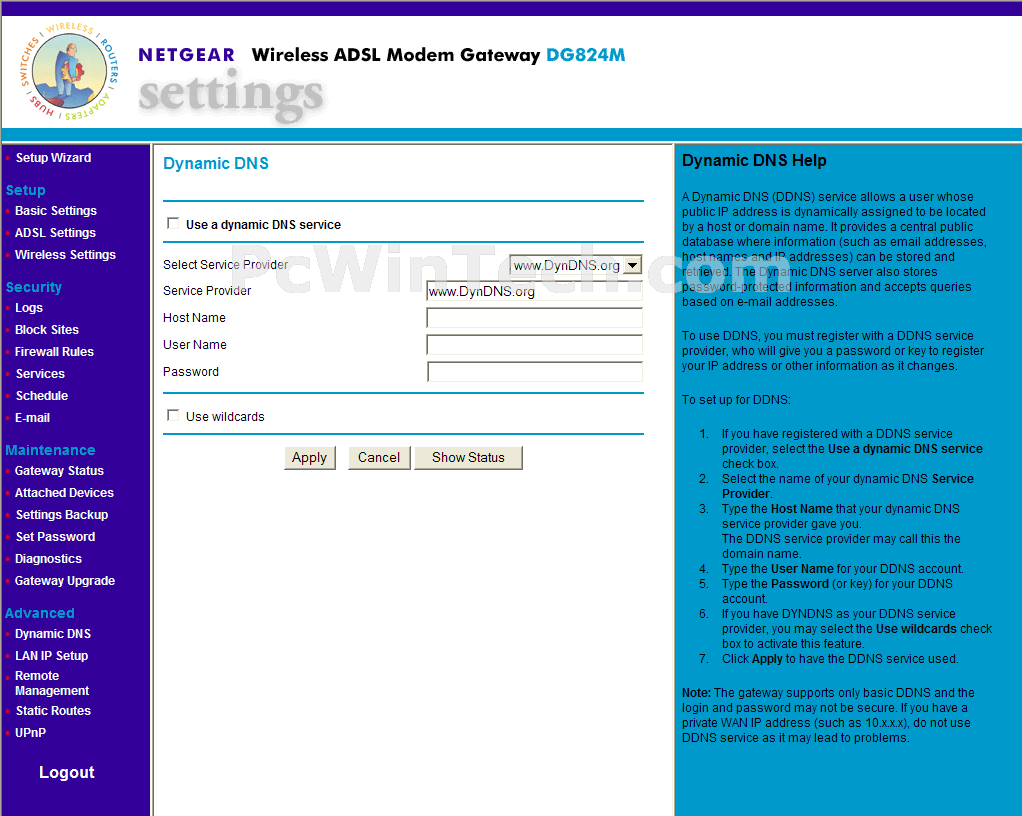This screenshot has height=816, width=1022.
Task: Focus the Host Name input field
Action: point(534,317)
